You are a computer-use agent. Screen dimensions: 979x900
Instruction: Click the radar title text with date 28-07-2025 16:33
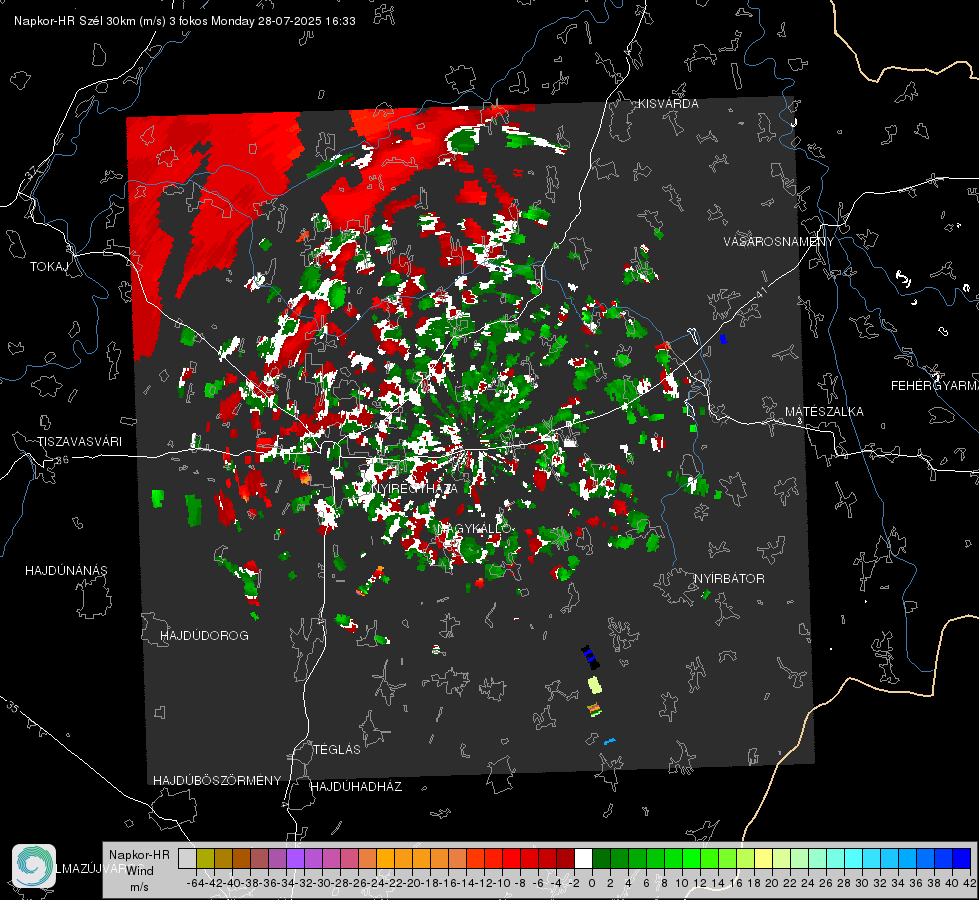[x=185, y=21]
